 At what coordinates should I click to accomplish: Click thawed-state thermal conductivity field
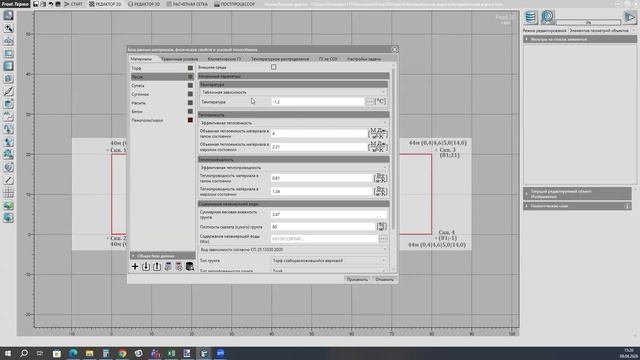tap(321, 178)
